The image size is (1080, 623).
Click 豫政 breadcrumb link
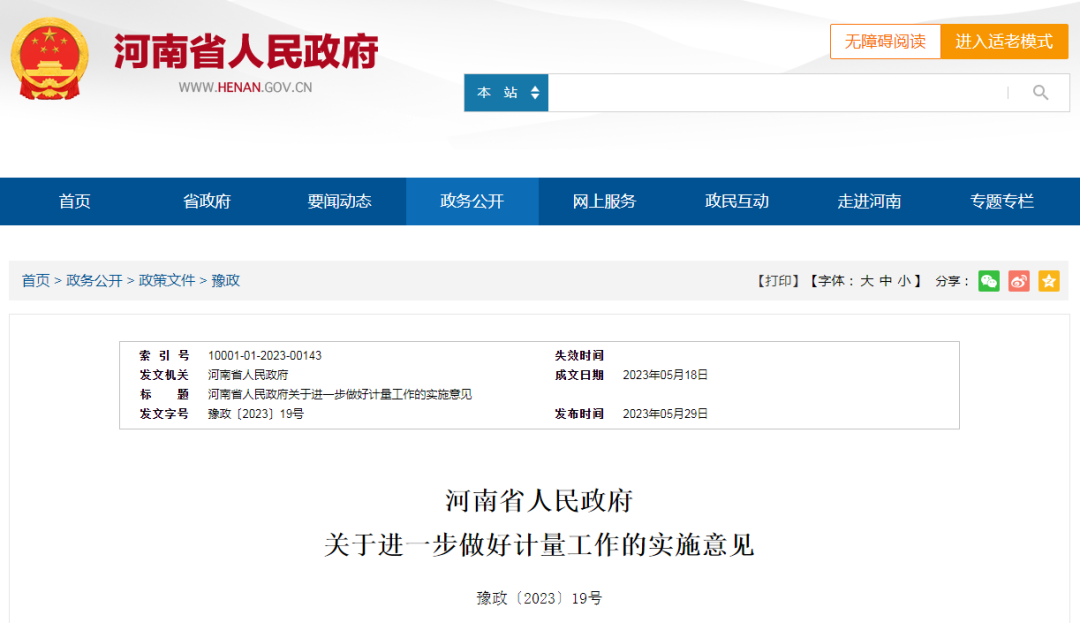tap(226, 281)
